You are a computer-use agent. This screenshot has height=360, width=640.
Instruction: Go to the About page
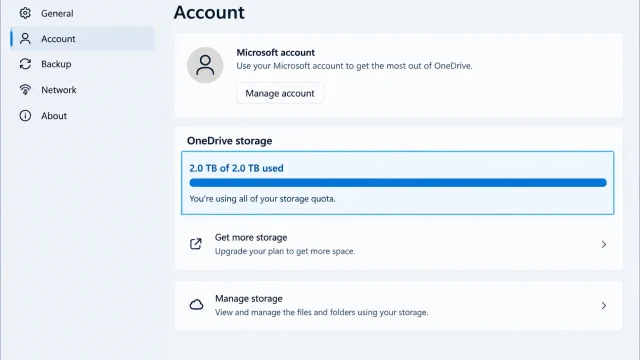[82, 116]
